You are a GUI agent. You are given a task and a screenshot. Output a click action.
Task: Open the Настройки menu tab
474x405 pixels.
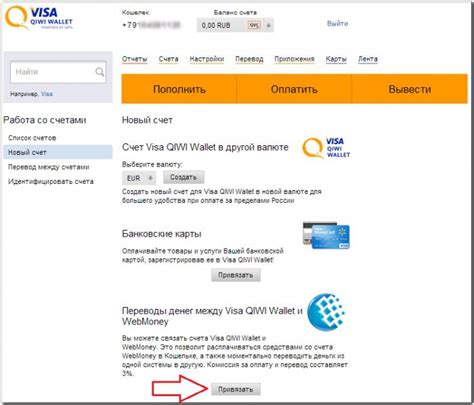tap(207, 59)
